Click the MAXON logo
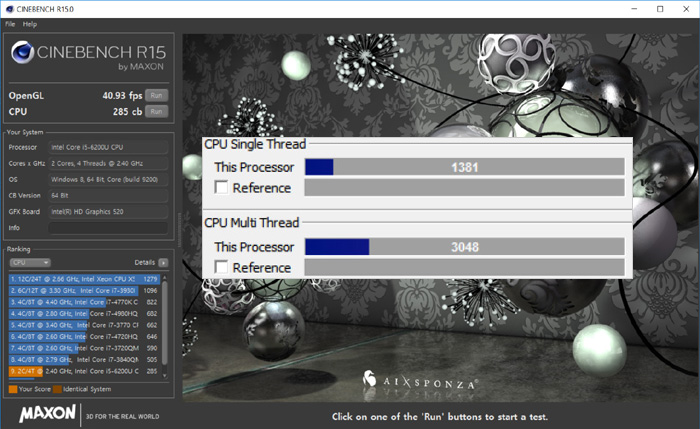 click(47, 414)
